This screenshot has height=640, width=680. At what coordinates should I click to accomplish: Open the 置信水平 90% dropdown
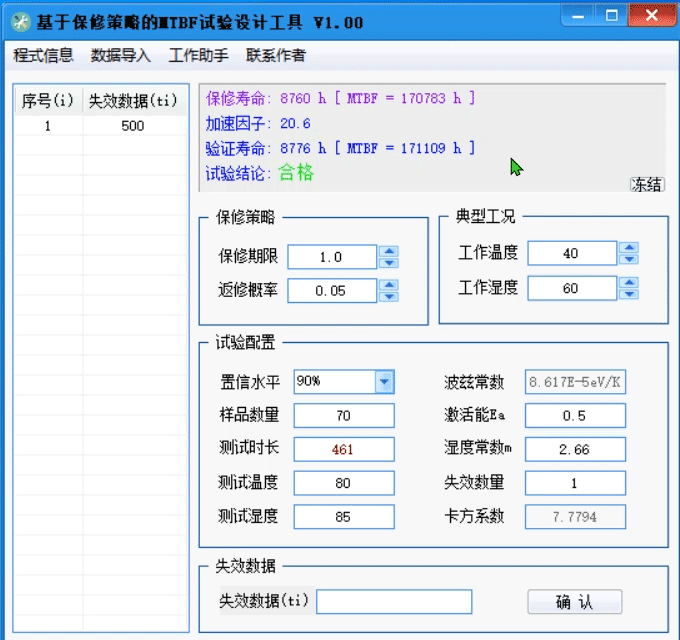tap(384, 382)
